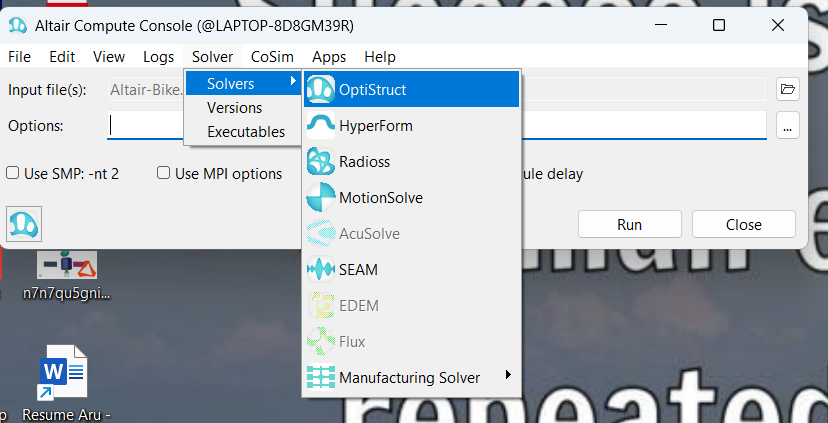Click the Close button
This screenshot has height=423, width=828.
[x=744, y=224]
